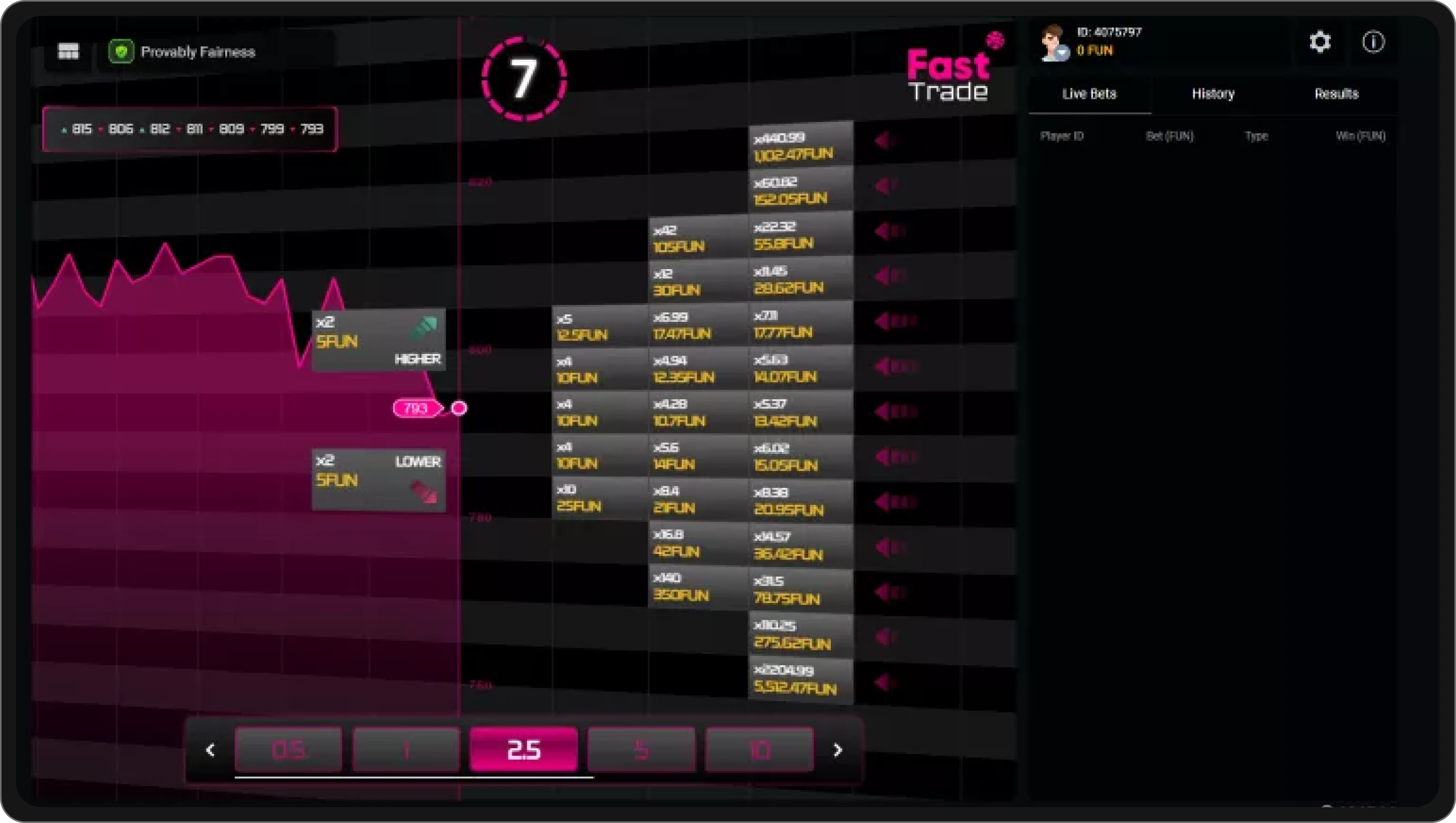
Task: Select the 10 bet amount
Action: coord(759,750)
